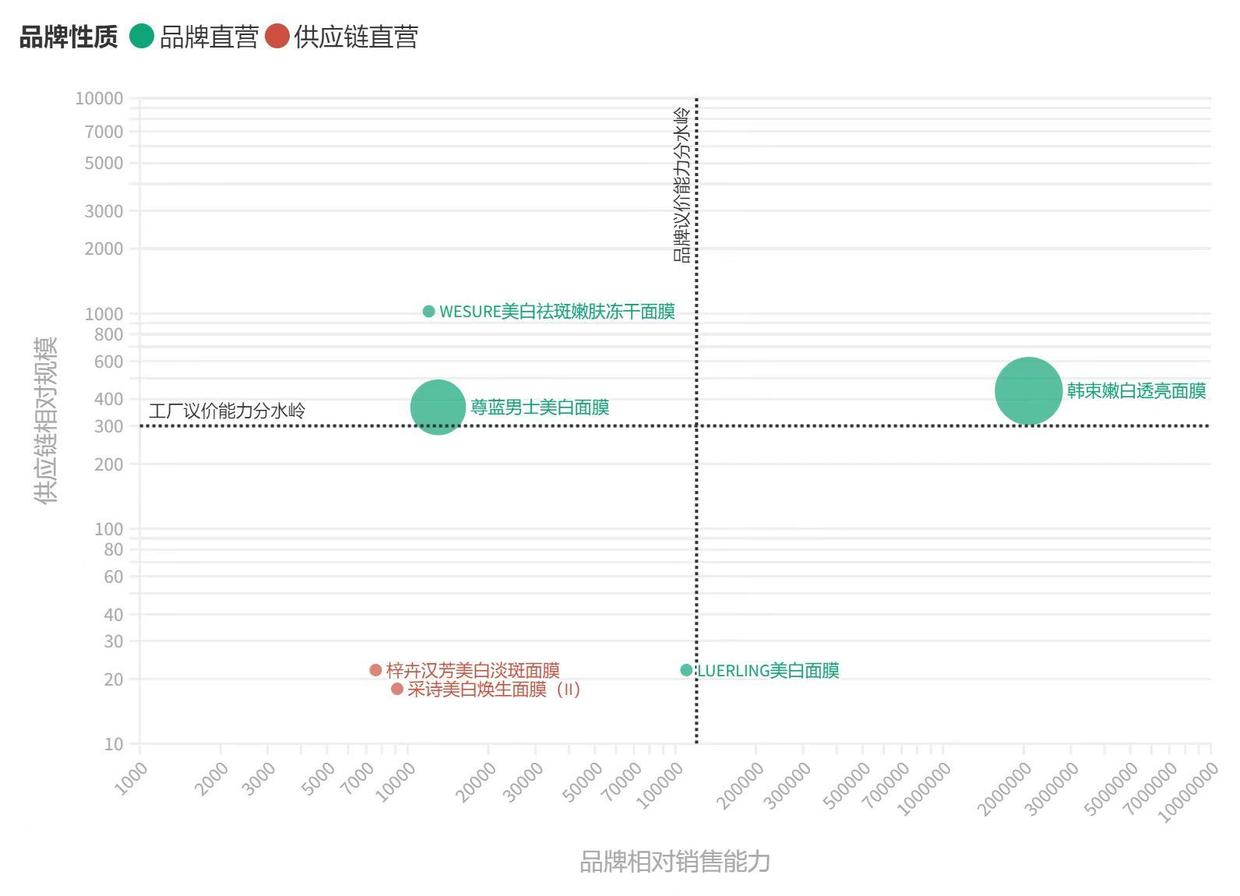
Task: Click the green legend dot for 品牌直营
Action: pyautogui.click(x=141, y=35)
